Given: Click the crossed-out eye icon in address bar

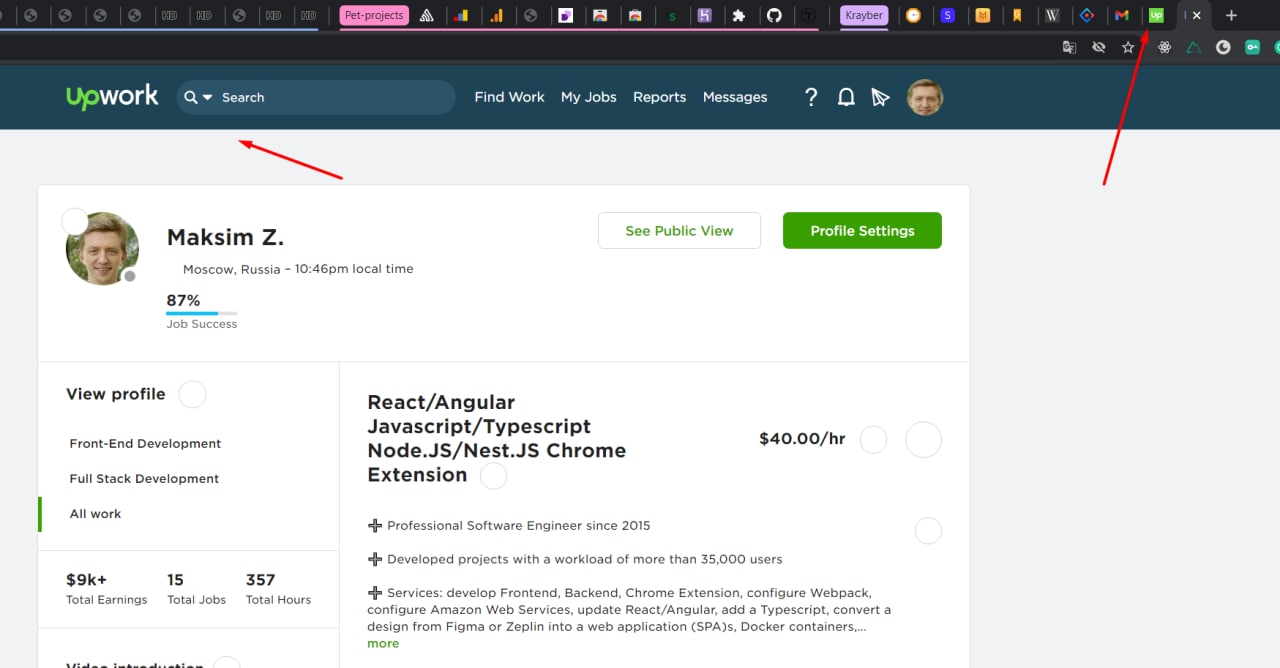Looking at the screenshot, I should (x=1099, y=47).
